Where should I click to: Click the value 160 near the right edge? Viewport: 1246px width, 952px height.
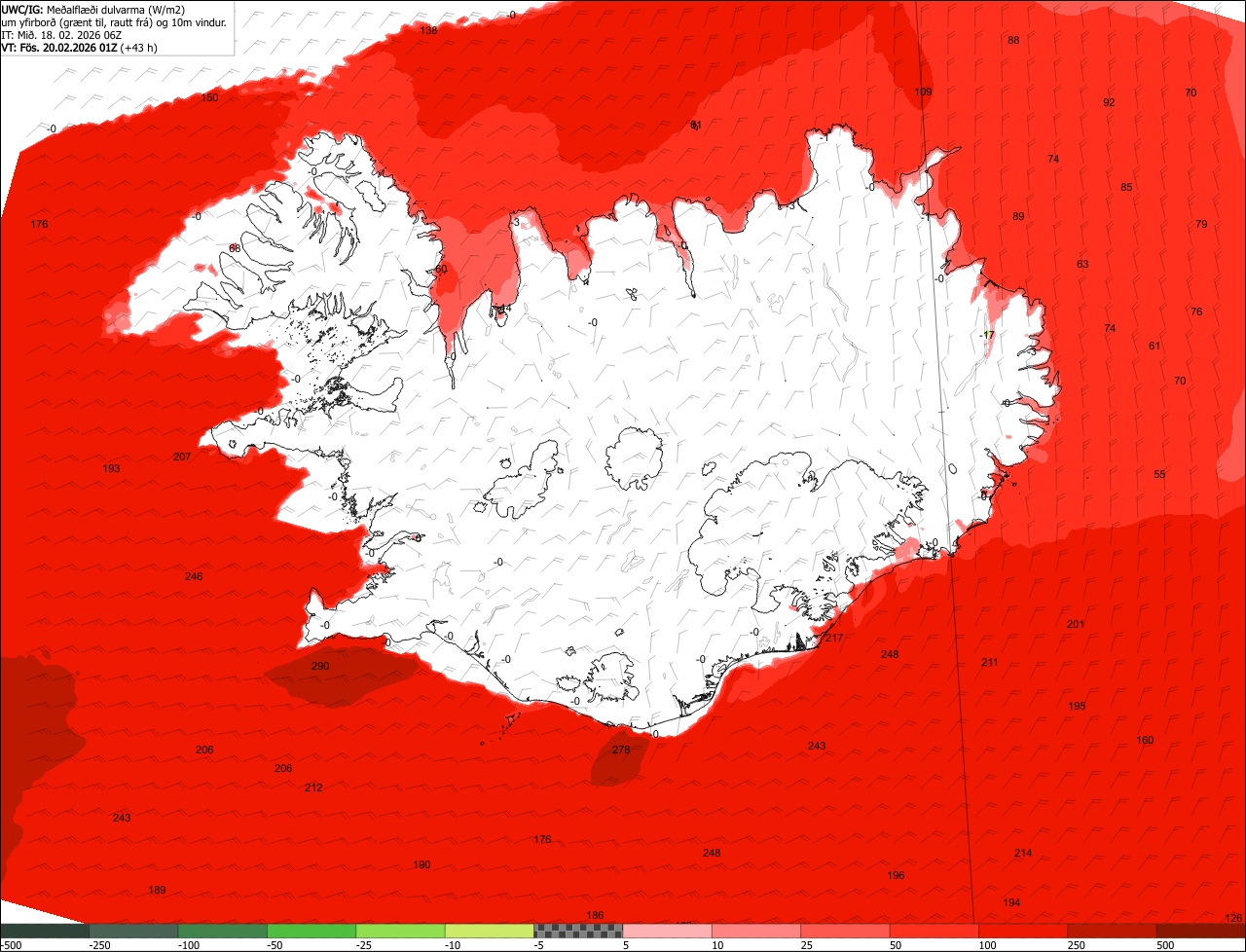tap(1145, 740)
